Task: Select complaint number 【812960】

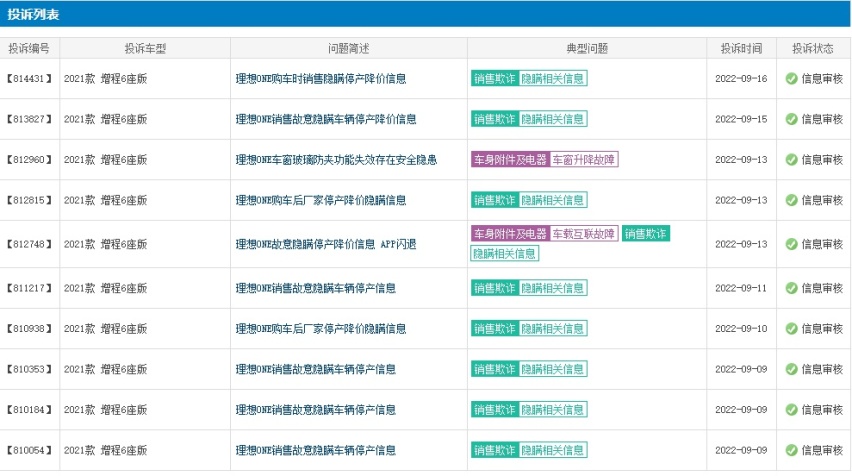Action: [29, 160]
